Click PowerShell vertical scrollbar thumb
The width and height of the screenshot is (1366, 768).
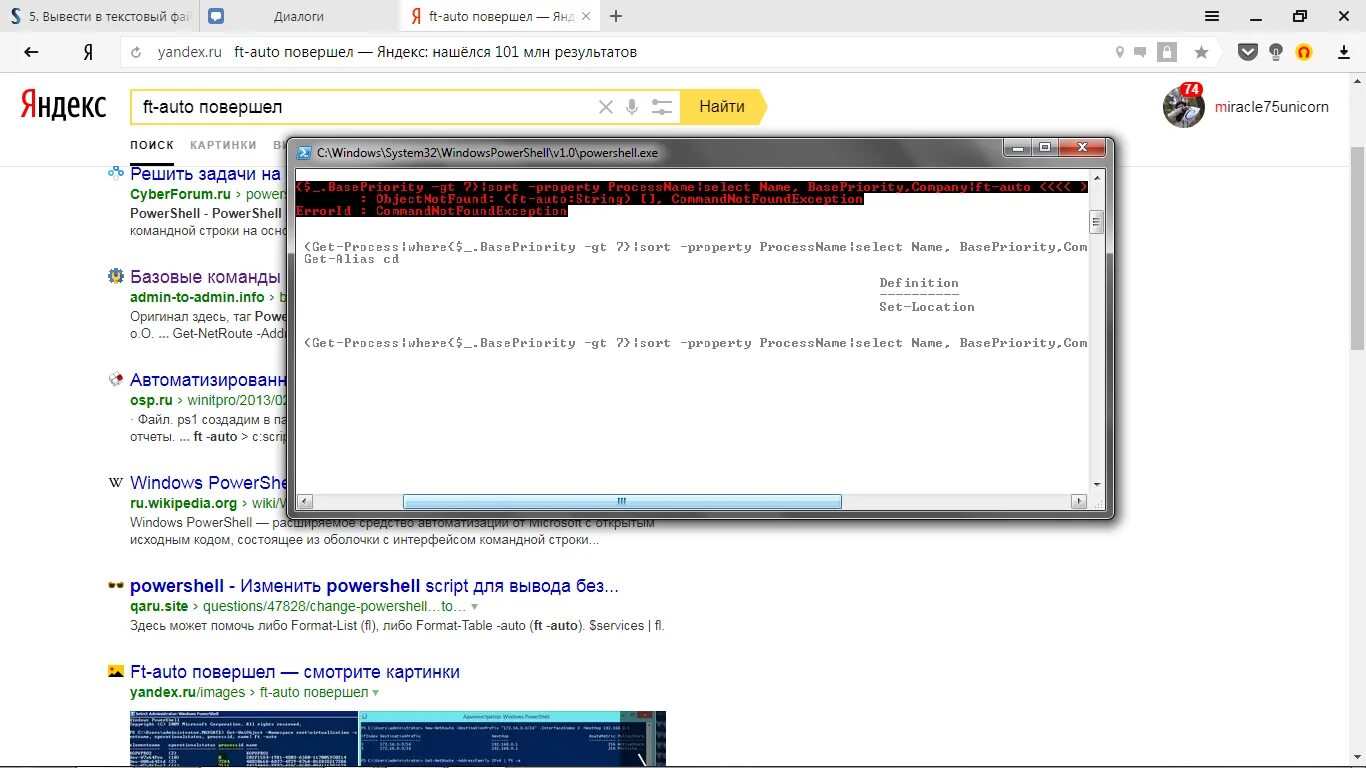[x=1096, y=222]
